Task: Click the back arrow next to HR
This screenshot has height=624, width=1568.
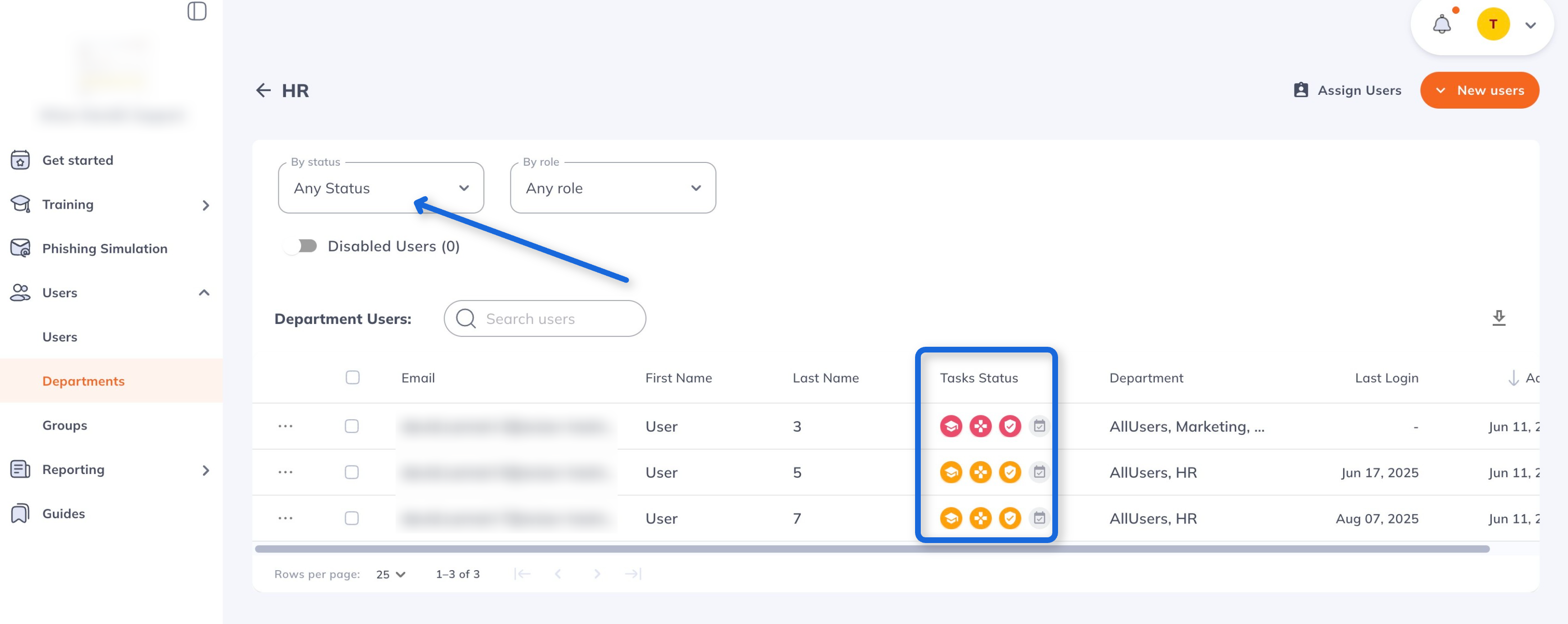Action: (263, 91)
